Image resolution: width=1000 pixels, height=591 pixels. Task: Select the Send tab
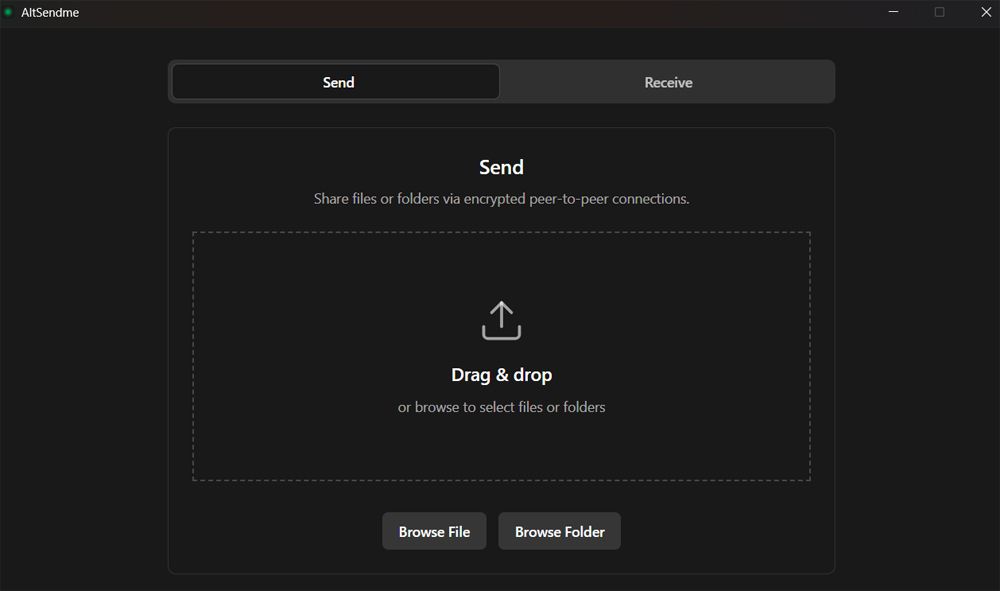point(337,82)
